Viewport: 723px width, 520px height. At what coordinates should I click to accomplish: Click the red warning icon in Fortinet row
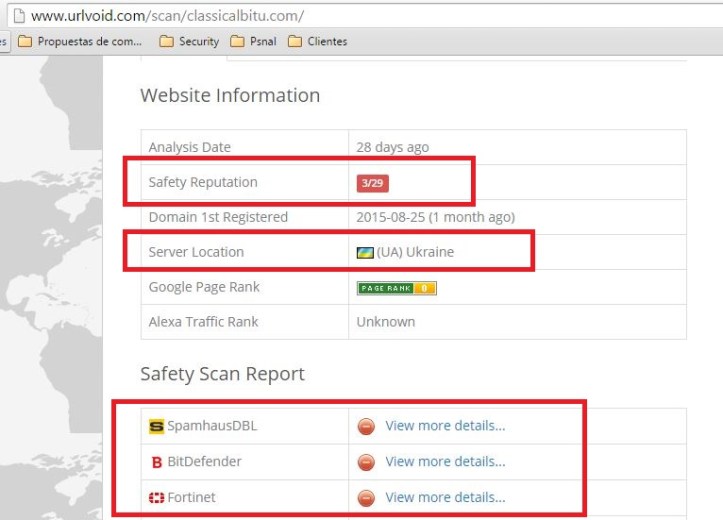tap(366, 497)
